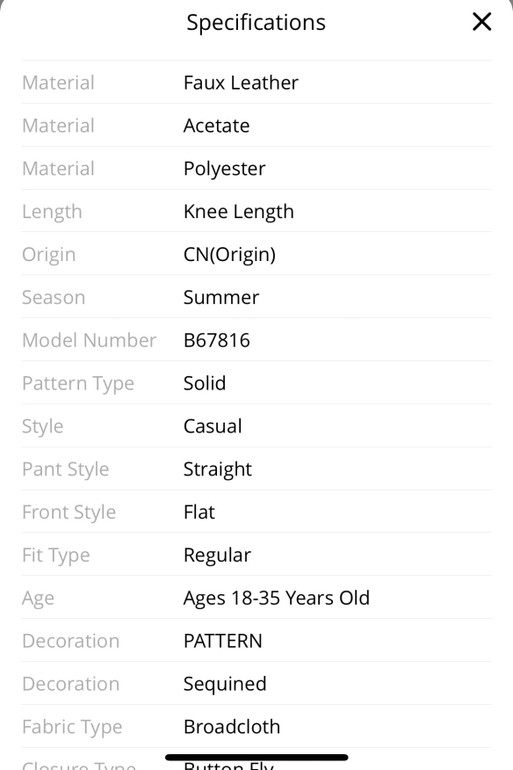The width and height of the screenshot is (513, 770).
Task: Tap the black home indicator bar
Action: [257, 757]
